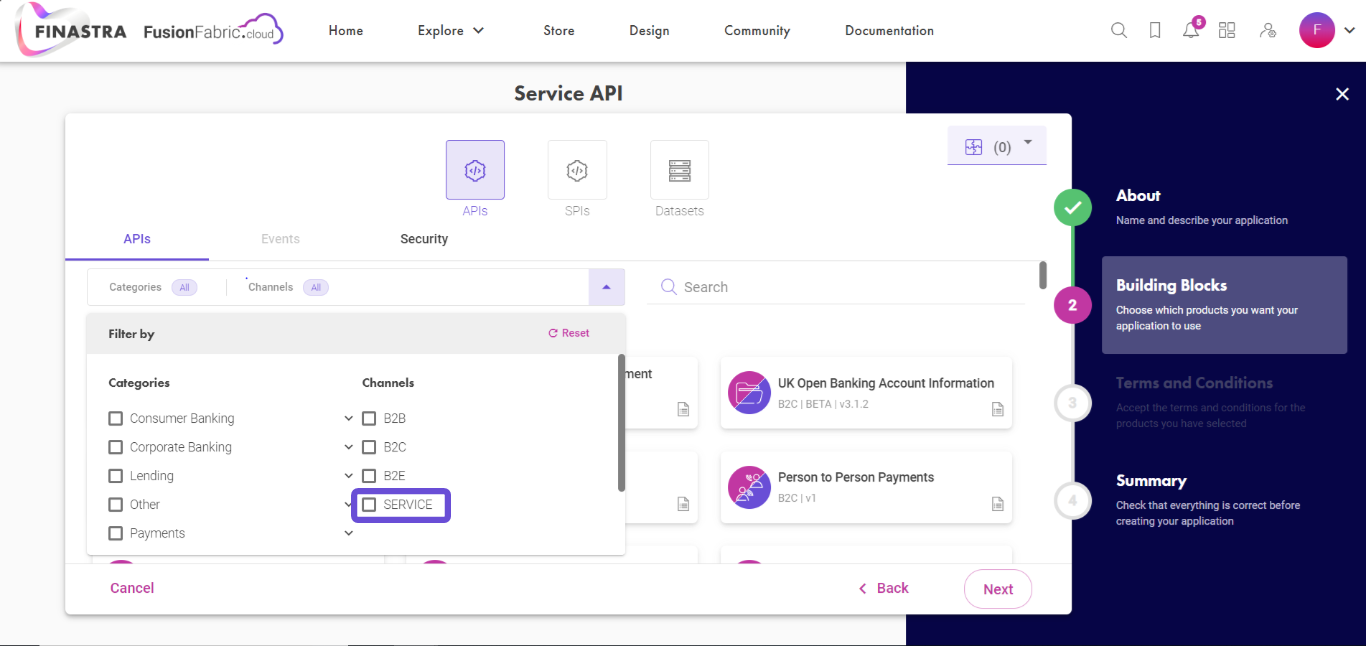
Task: Switch to the Events tab
Action: click(x=280, y=239)
